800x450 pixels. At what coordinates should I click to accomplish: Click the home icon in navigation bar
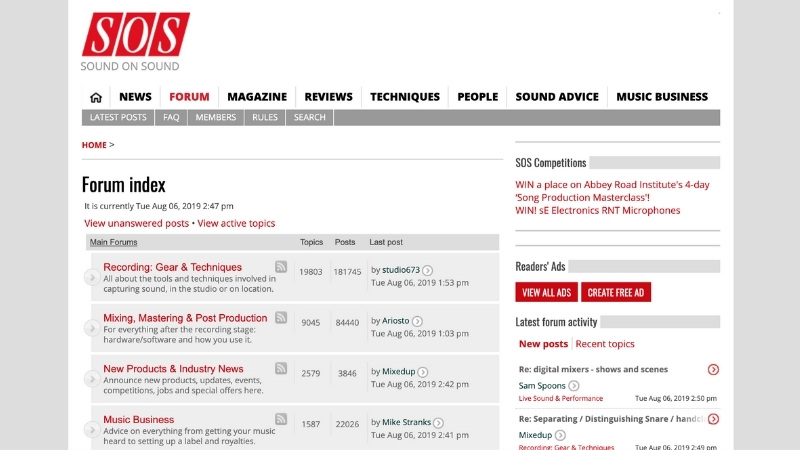click(x=96, y=97)
